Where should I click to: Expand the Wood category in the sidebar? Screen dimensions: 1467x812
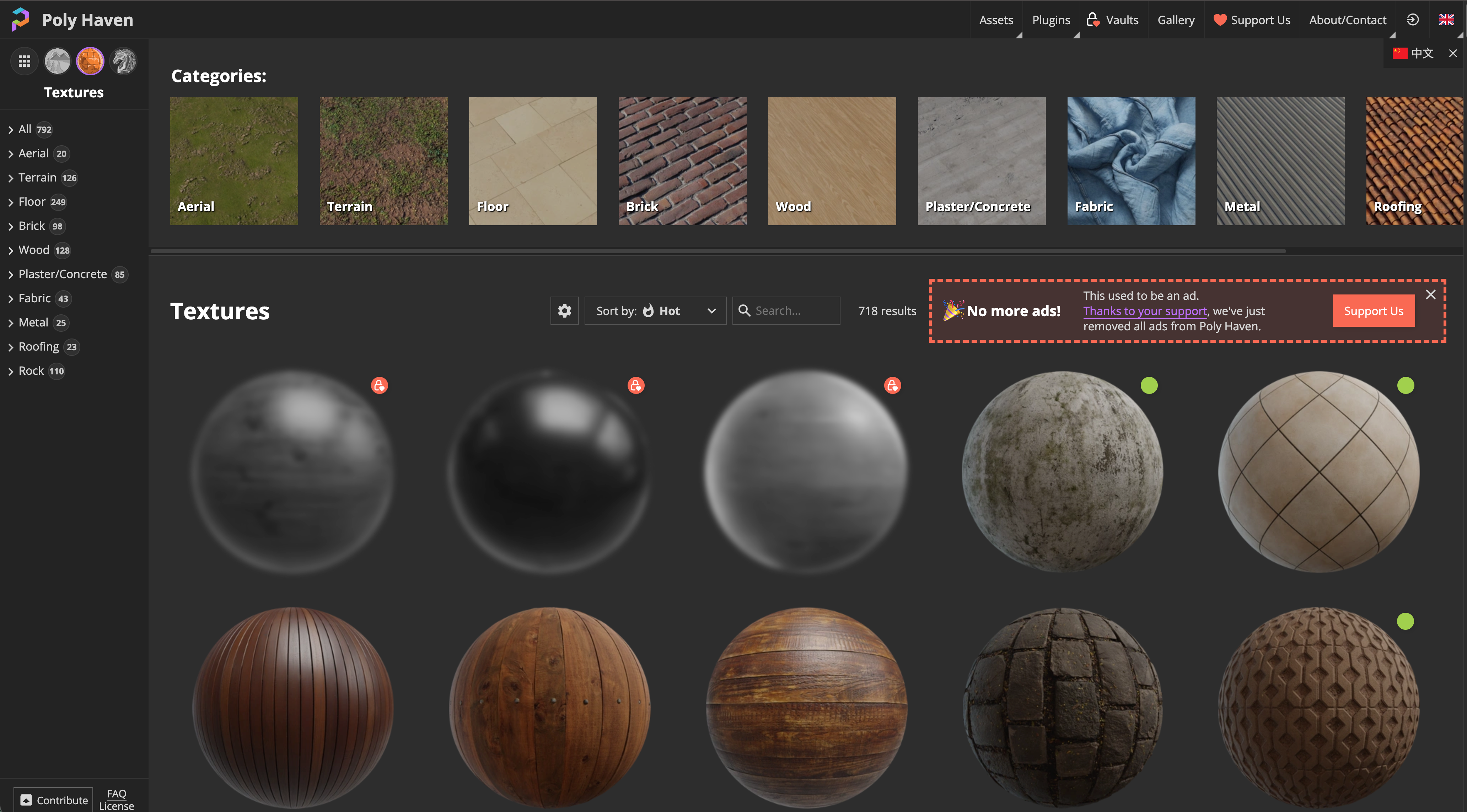coord(11,250)
